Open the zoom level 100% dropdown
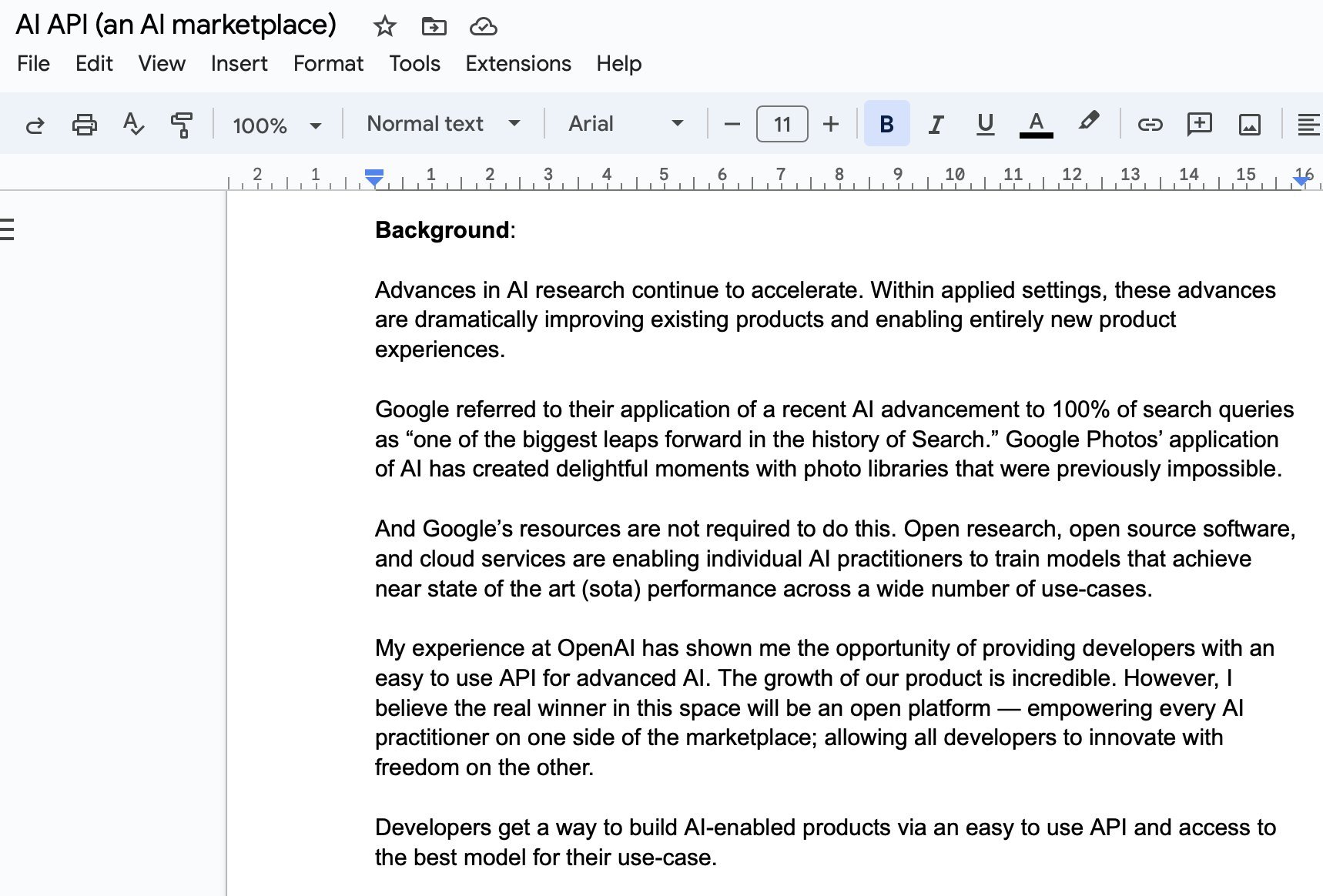 pyautogui.click(x=276, y=125)
